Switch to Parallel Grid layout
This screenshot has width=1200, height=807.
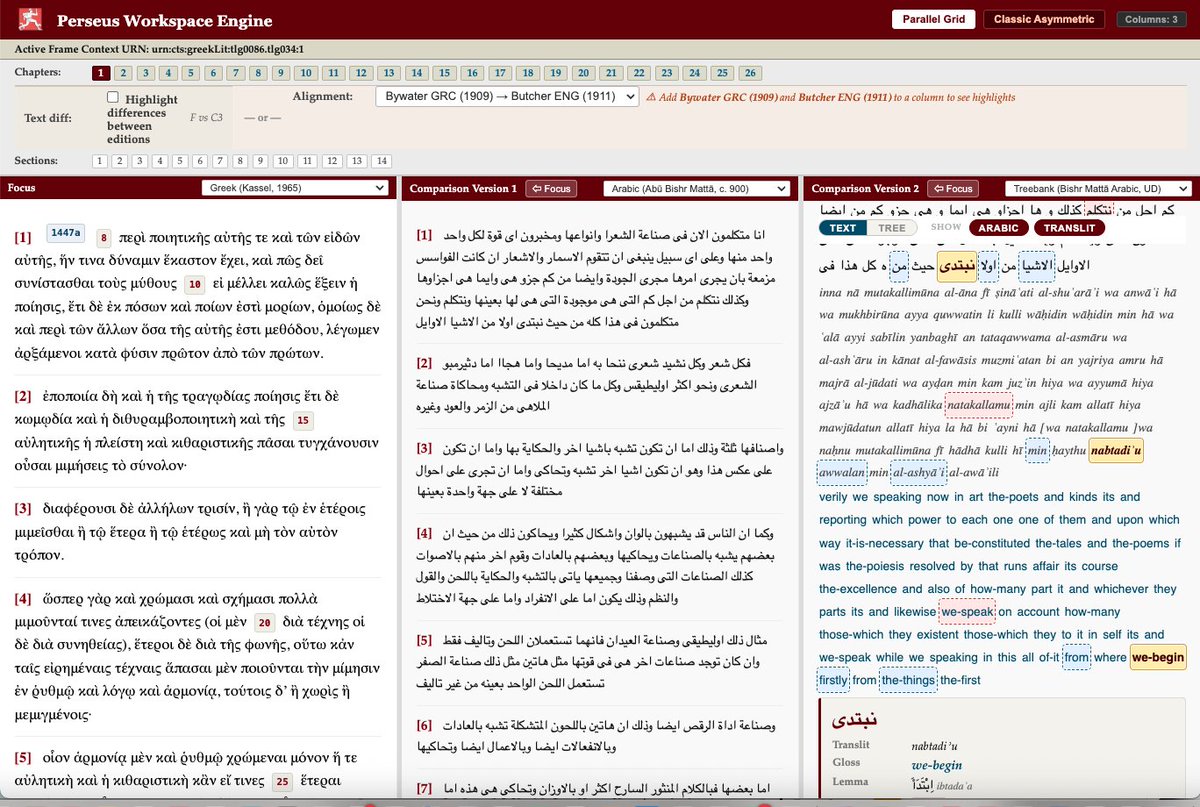(933, 19)
